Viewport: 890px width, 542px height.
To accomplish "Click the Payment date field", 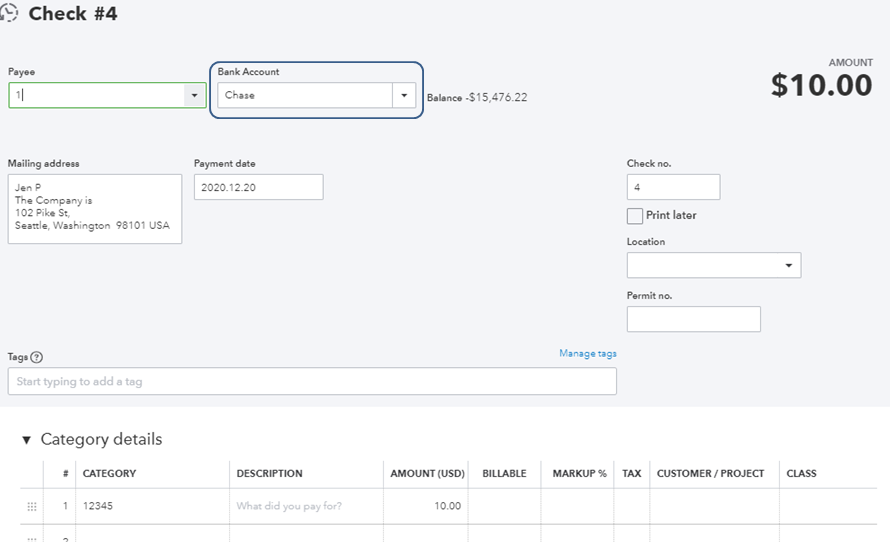I will coord(258,187).
